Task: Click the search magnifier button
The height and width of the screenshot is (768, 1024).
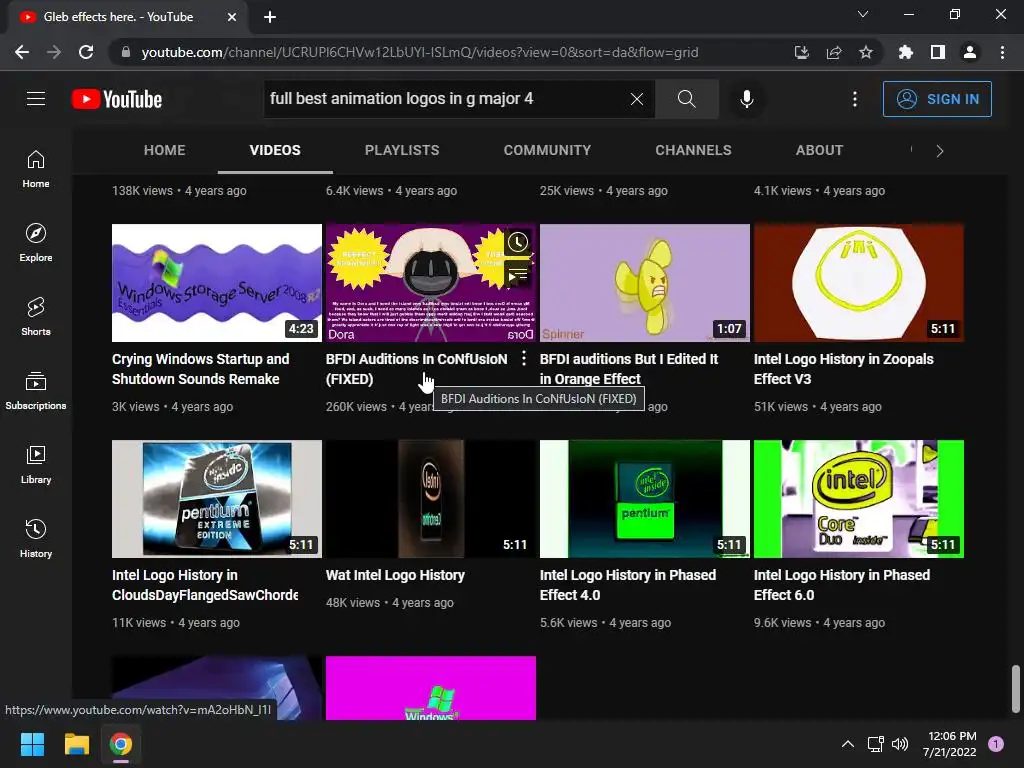Action: pos(686,99)
